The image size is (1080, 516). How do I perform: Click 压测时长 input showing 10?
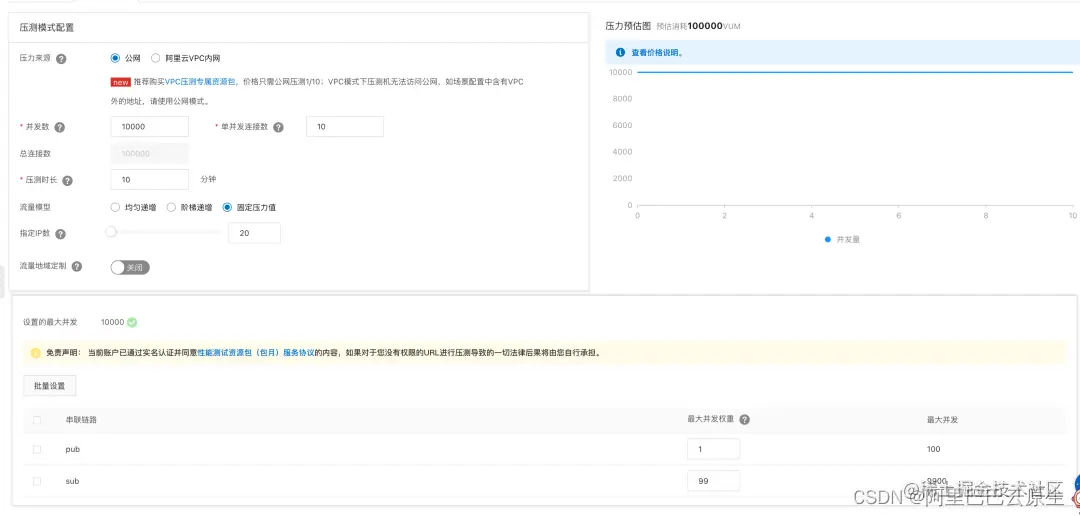(149, 179)
